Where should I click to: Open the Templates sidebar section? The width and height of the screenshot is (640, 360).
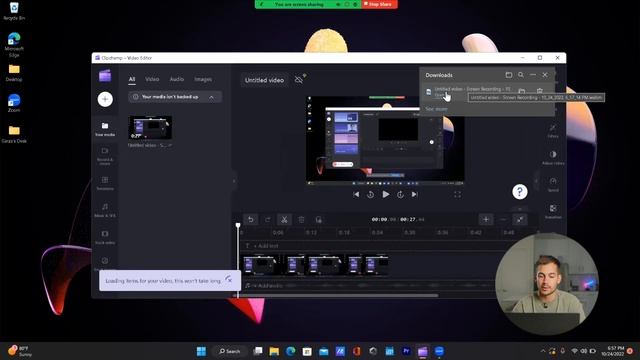[105, 183]
